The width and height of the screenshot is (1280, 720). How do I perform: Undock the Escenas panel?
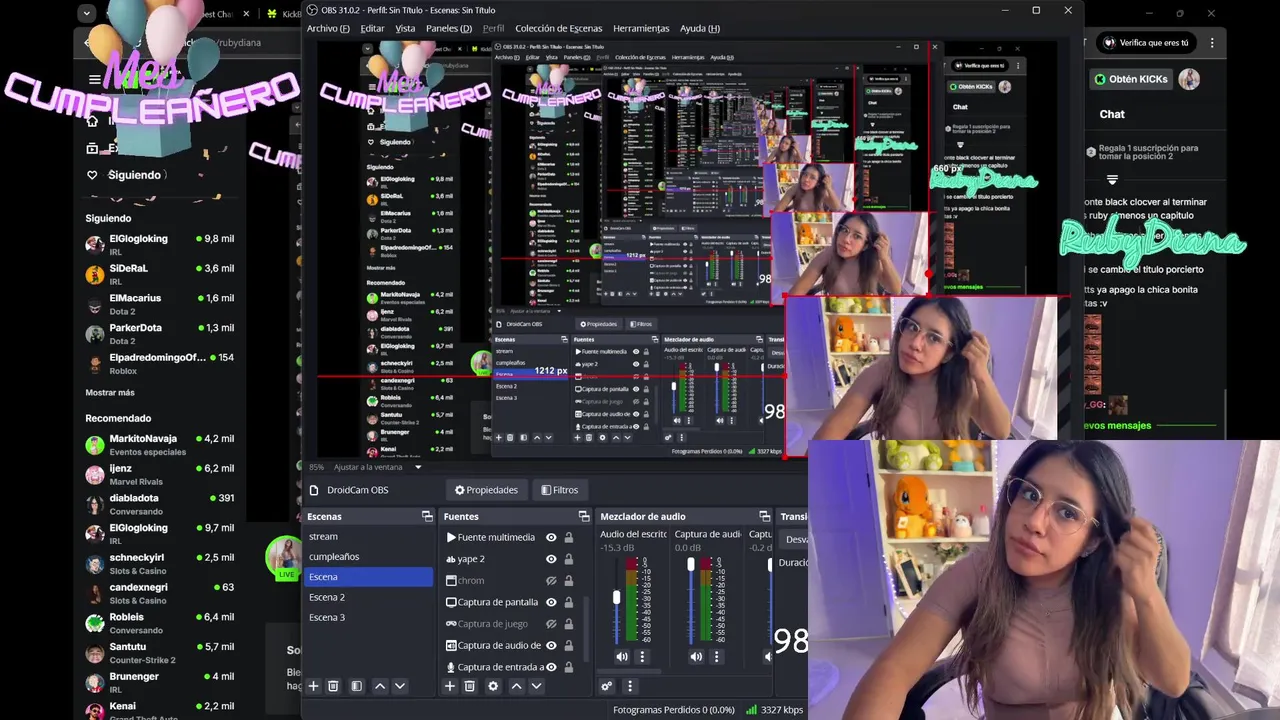click(x=427, y=516)
